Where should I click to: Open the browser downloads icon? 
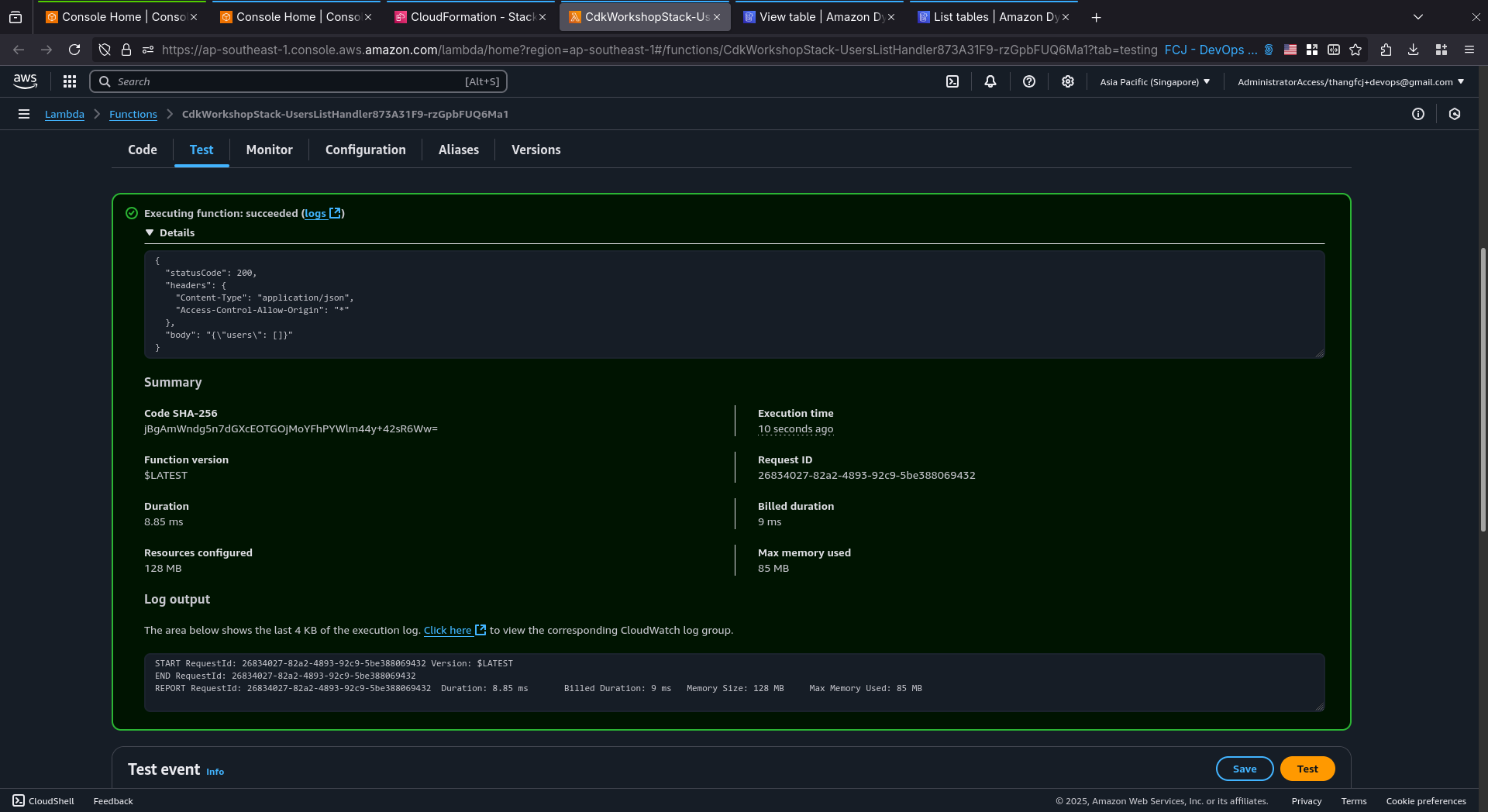(x=1414, y=50)
